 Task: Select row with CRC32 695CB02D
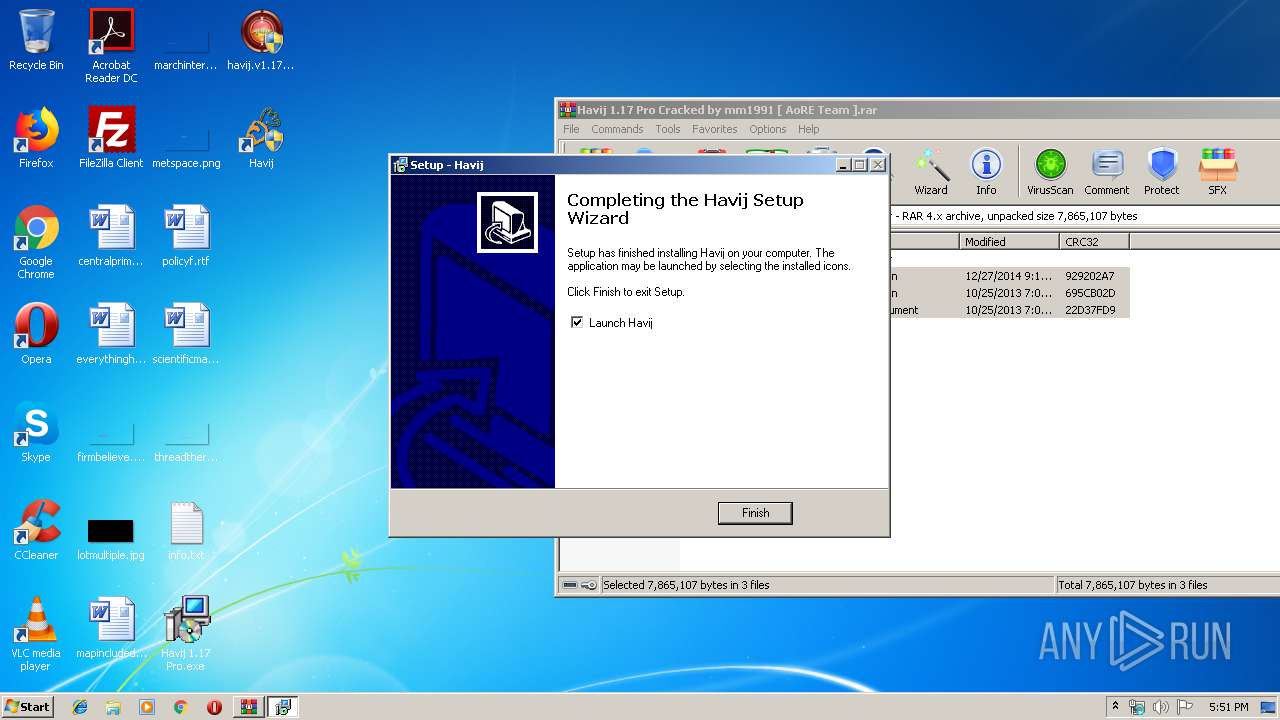(1009, 293)
